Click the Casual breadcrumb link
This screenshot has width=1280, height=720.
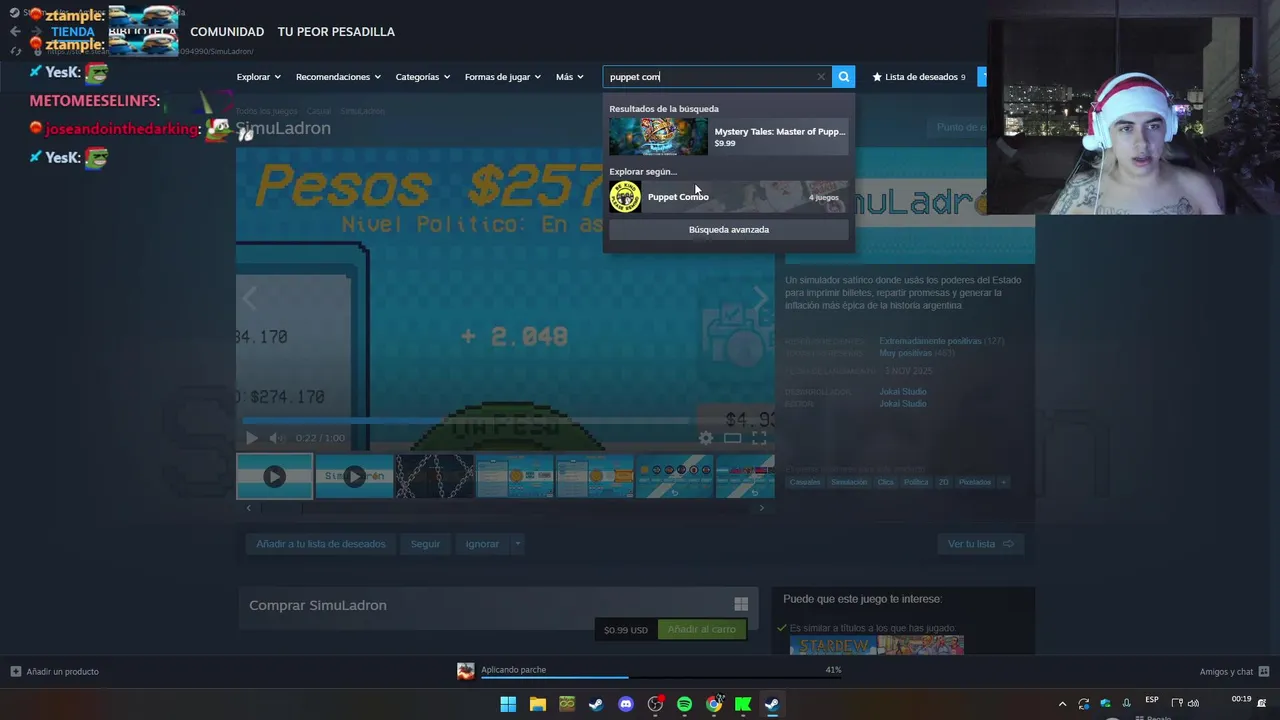319,111
